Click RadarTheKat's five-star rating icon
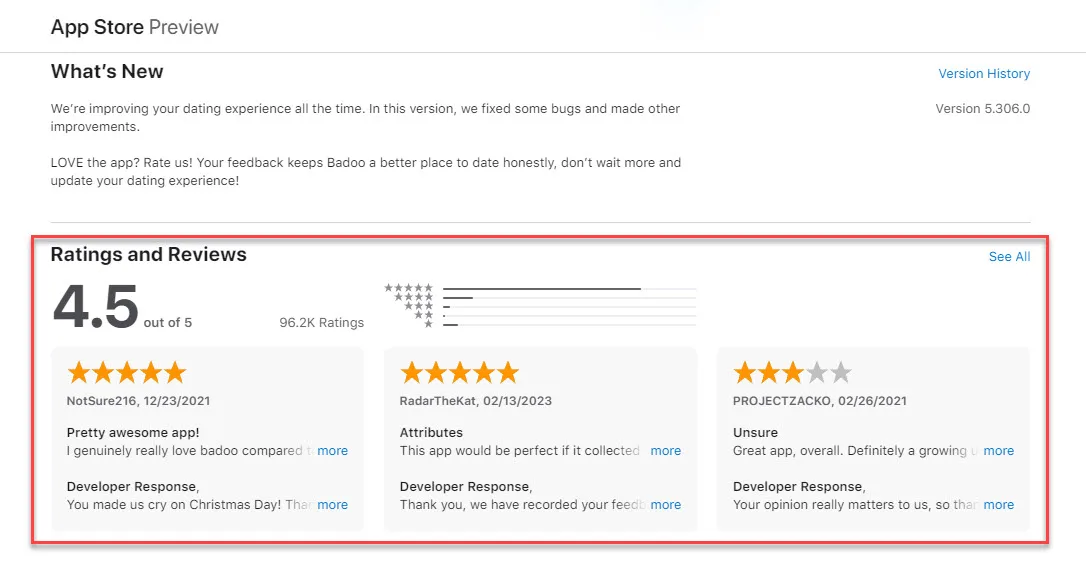The height and width of the screenshot is (561, 1086). (x=459, y=373)
